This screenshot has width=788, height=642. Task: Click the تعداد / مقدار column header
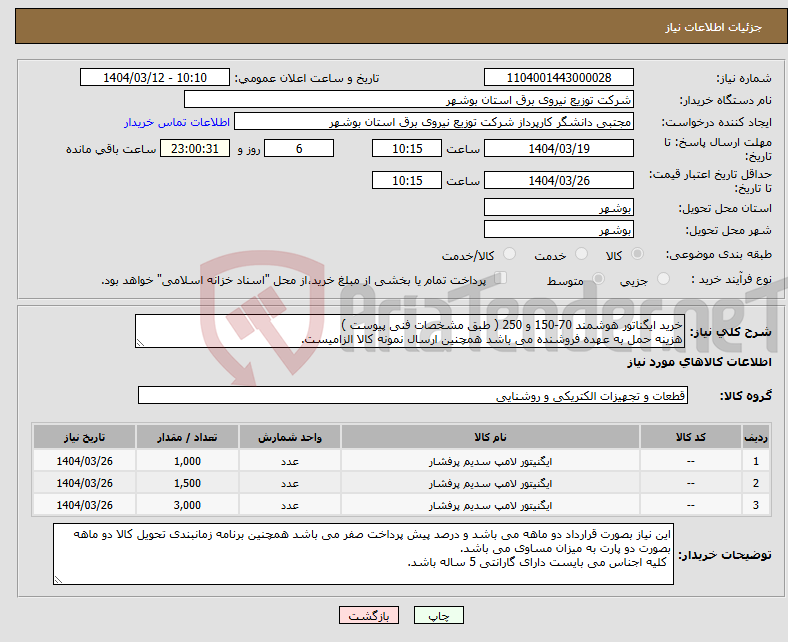187,437
